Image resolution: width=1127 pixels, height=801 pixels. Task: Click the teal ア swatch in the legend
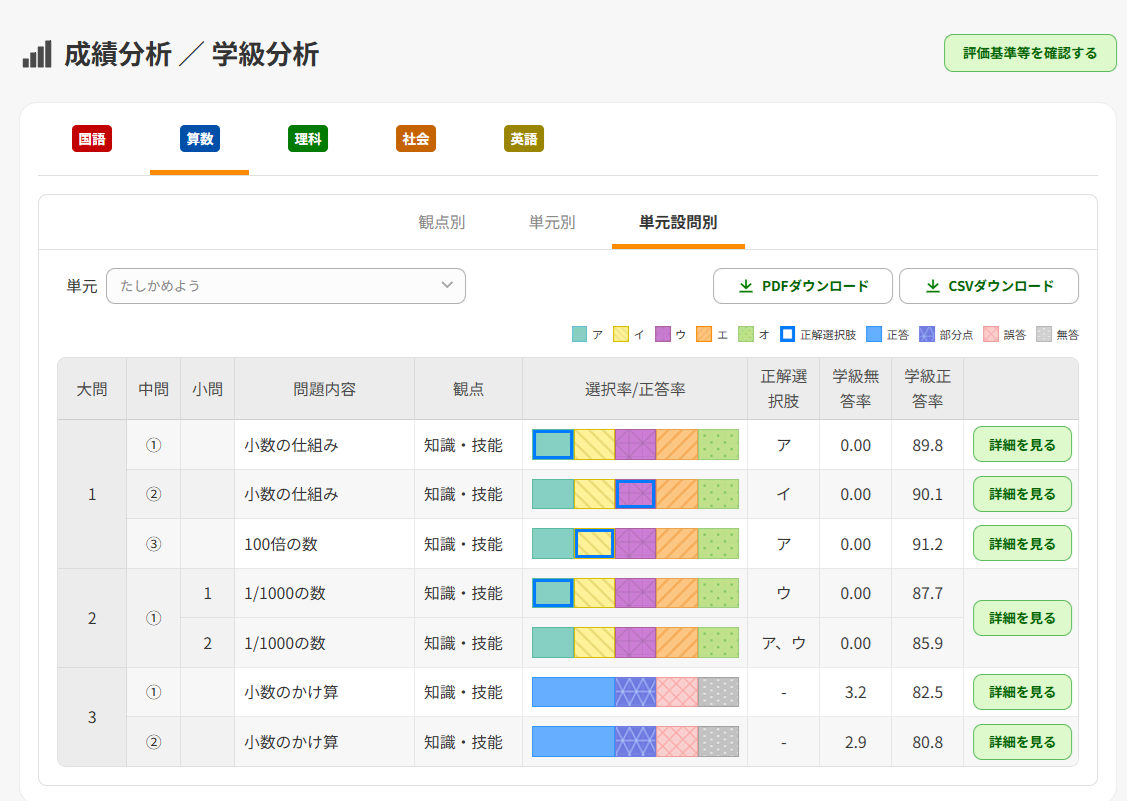click(x=579, y=334)
